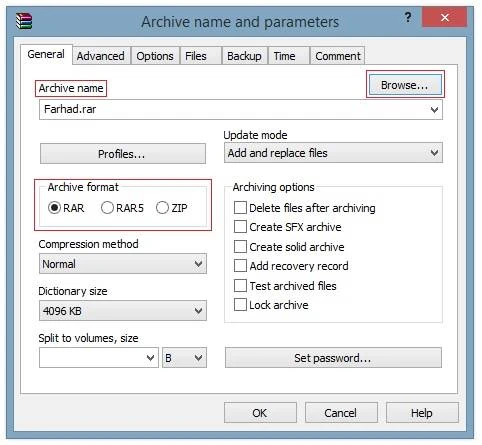Image resolution: width=482 pixels, height=445 pixels.
Task: Enable Add recovery record checkbox
Action: (x=240, y=266)
